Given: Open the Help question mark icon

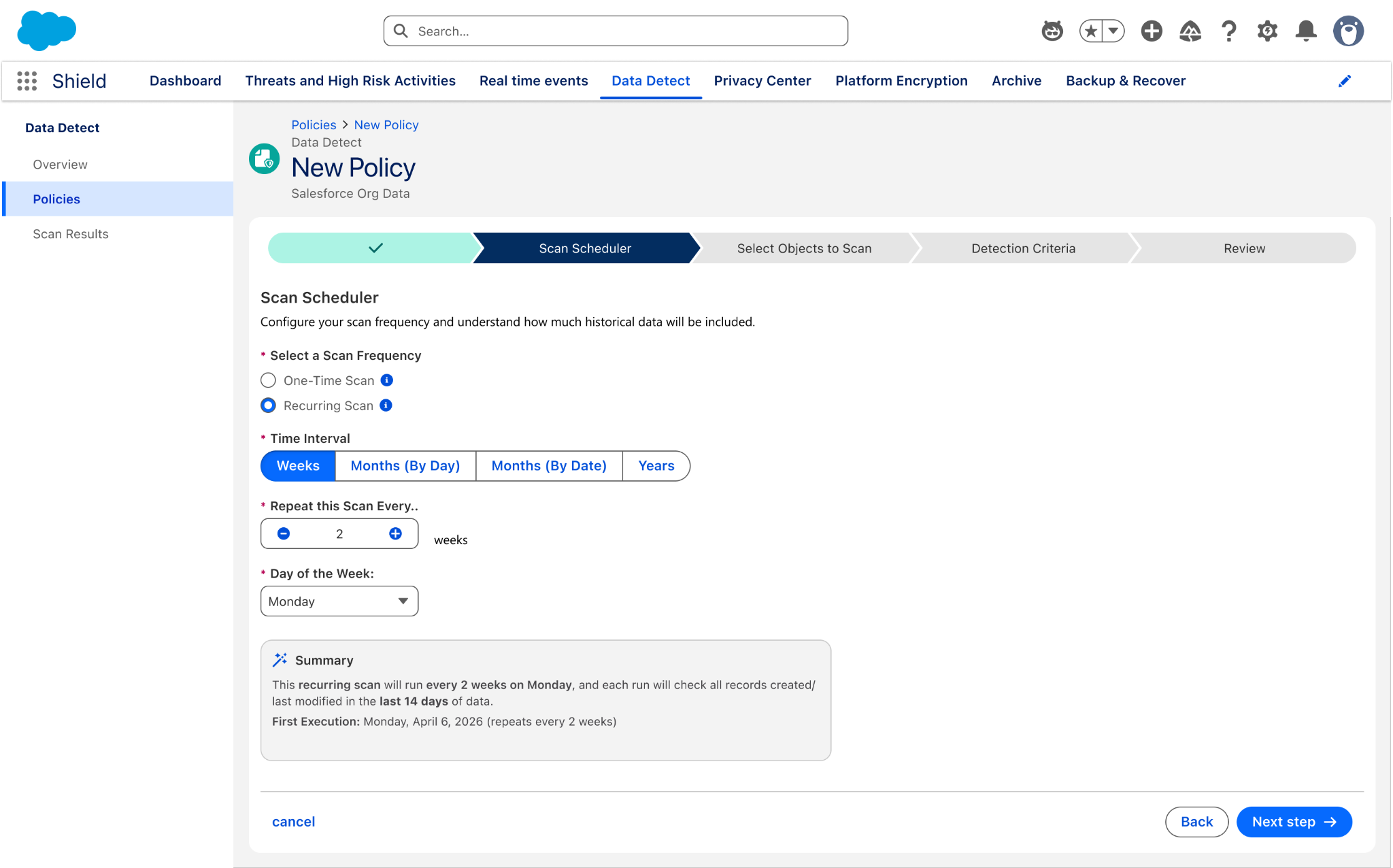Looking at the screenshot, I should (x=1228, y=31).
